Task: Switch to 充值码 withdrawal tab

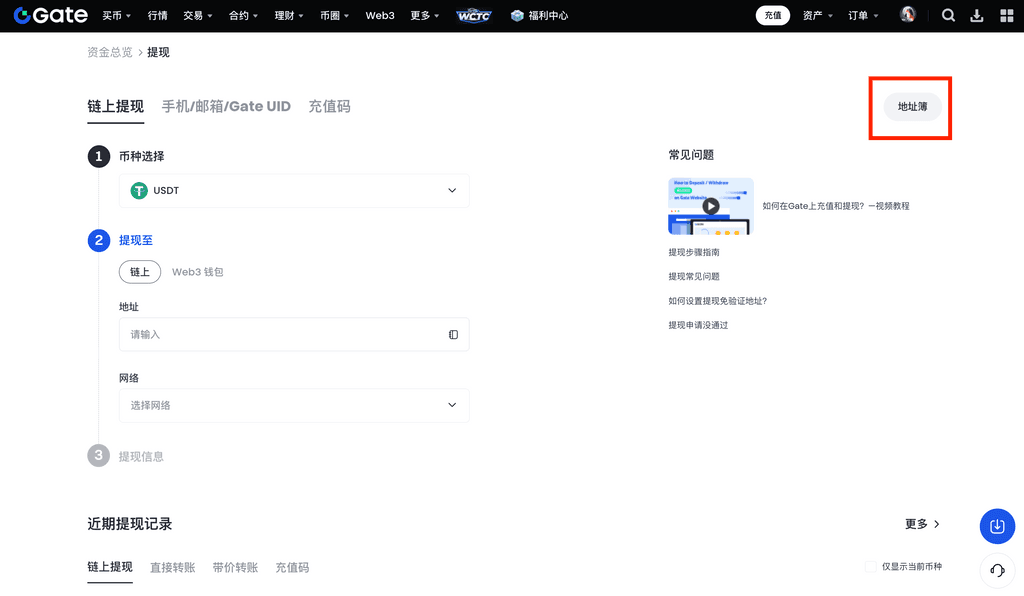Action: point(329,106)
